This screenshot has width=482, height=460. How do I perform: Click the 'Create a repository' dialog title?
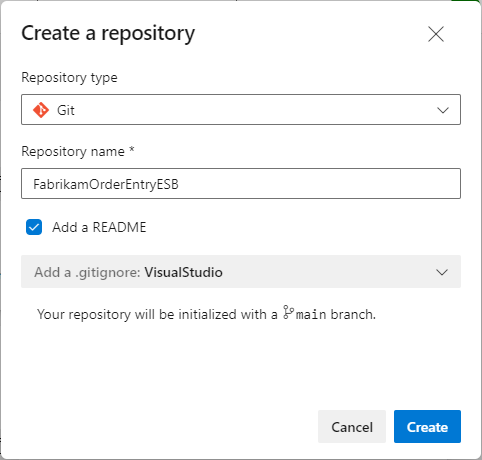pos(108,34)
